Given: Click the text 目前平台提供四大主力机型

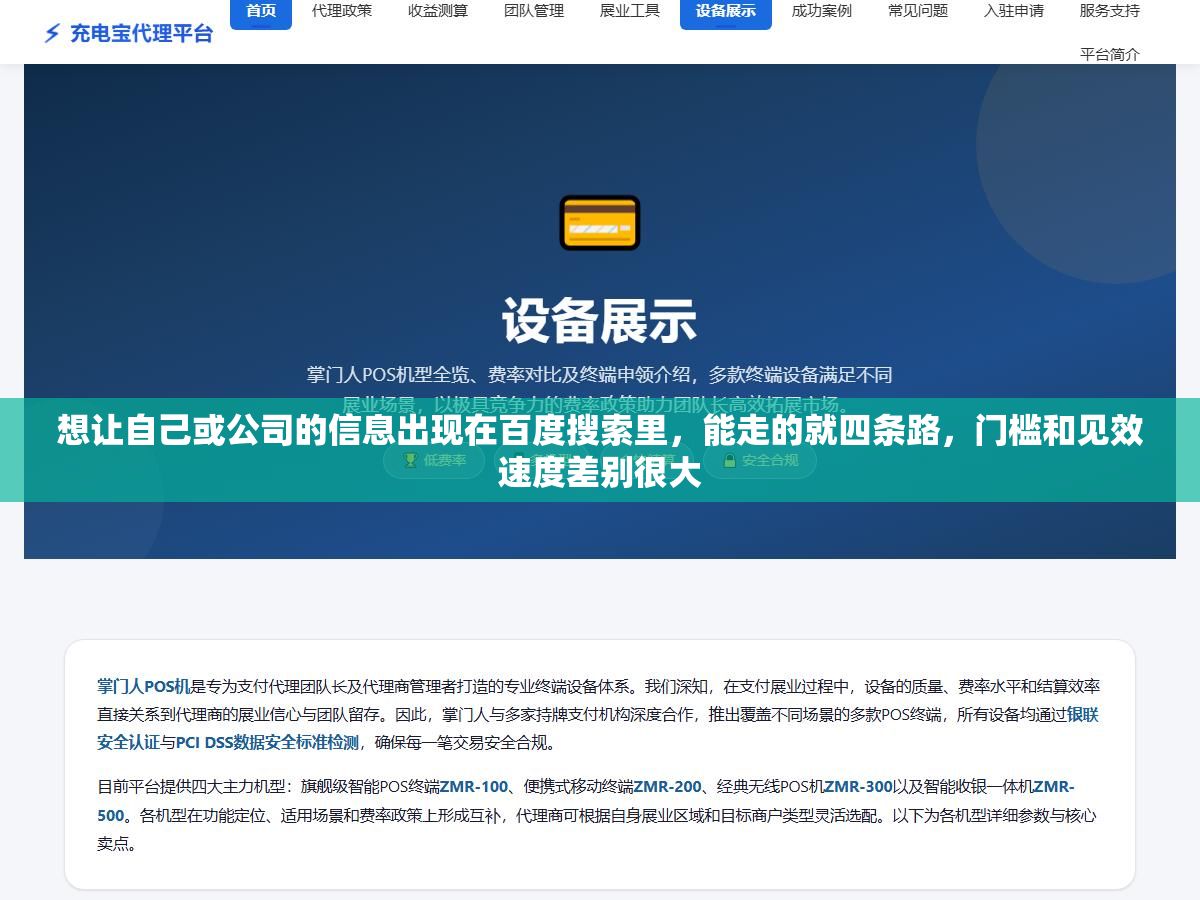Looking at the screenshot, I should click(x=190, y=787).
